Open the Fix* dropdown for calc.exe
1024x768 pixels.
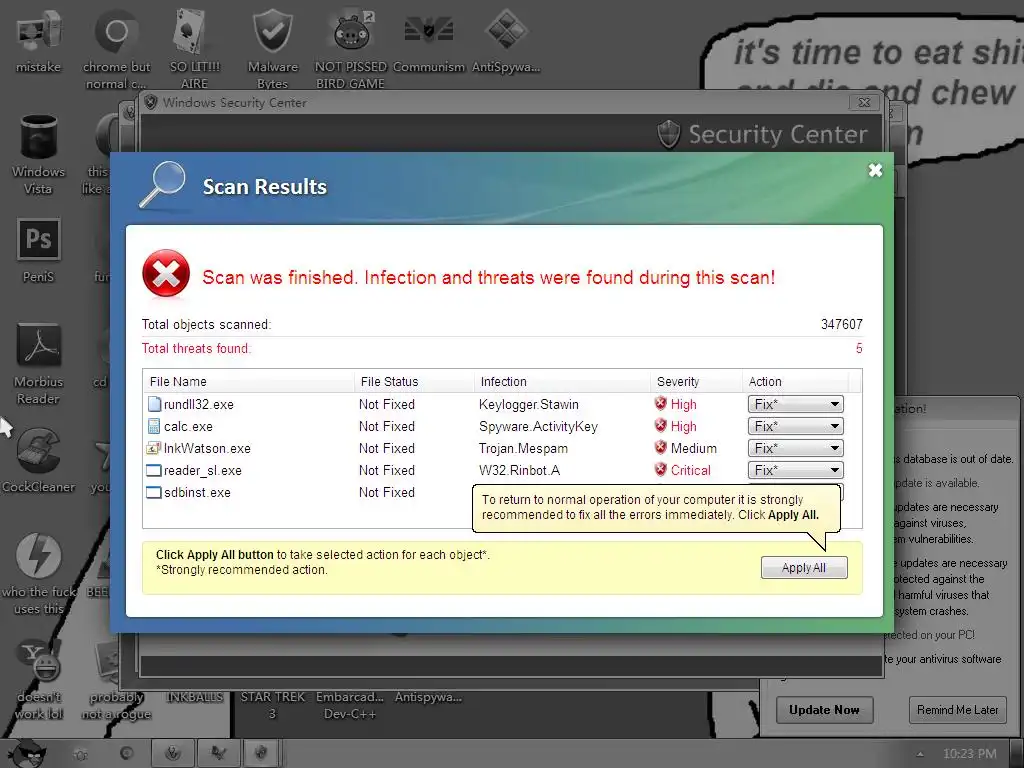(795, 426)
